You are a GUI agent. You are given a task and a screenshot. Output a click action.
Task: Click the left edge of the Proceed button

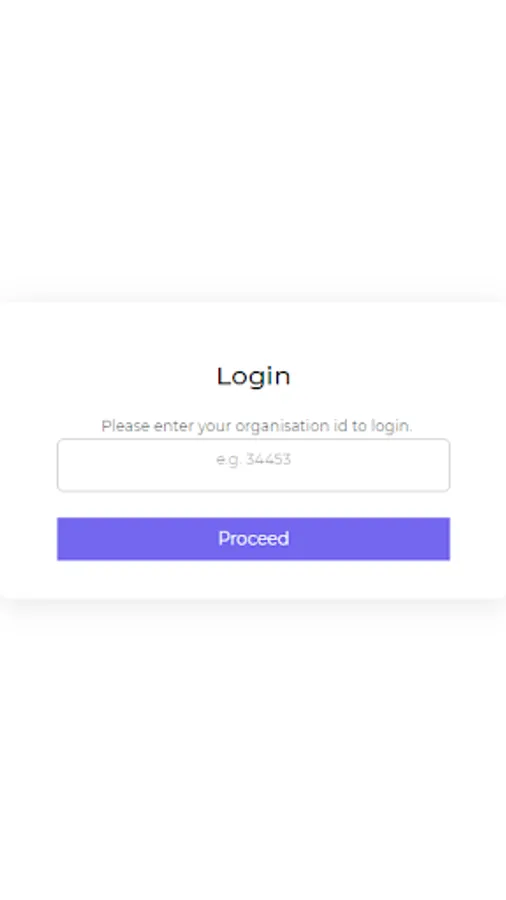click(x=66, y=538)
